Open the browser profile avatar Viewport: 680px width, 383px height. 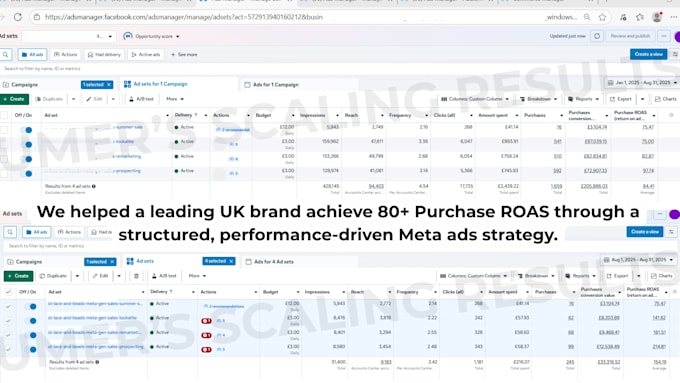point(657,17)
